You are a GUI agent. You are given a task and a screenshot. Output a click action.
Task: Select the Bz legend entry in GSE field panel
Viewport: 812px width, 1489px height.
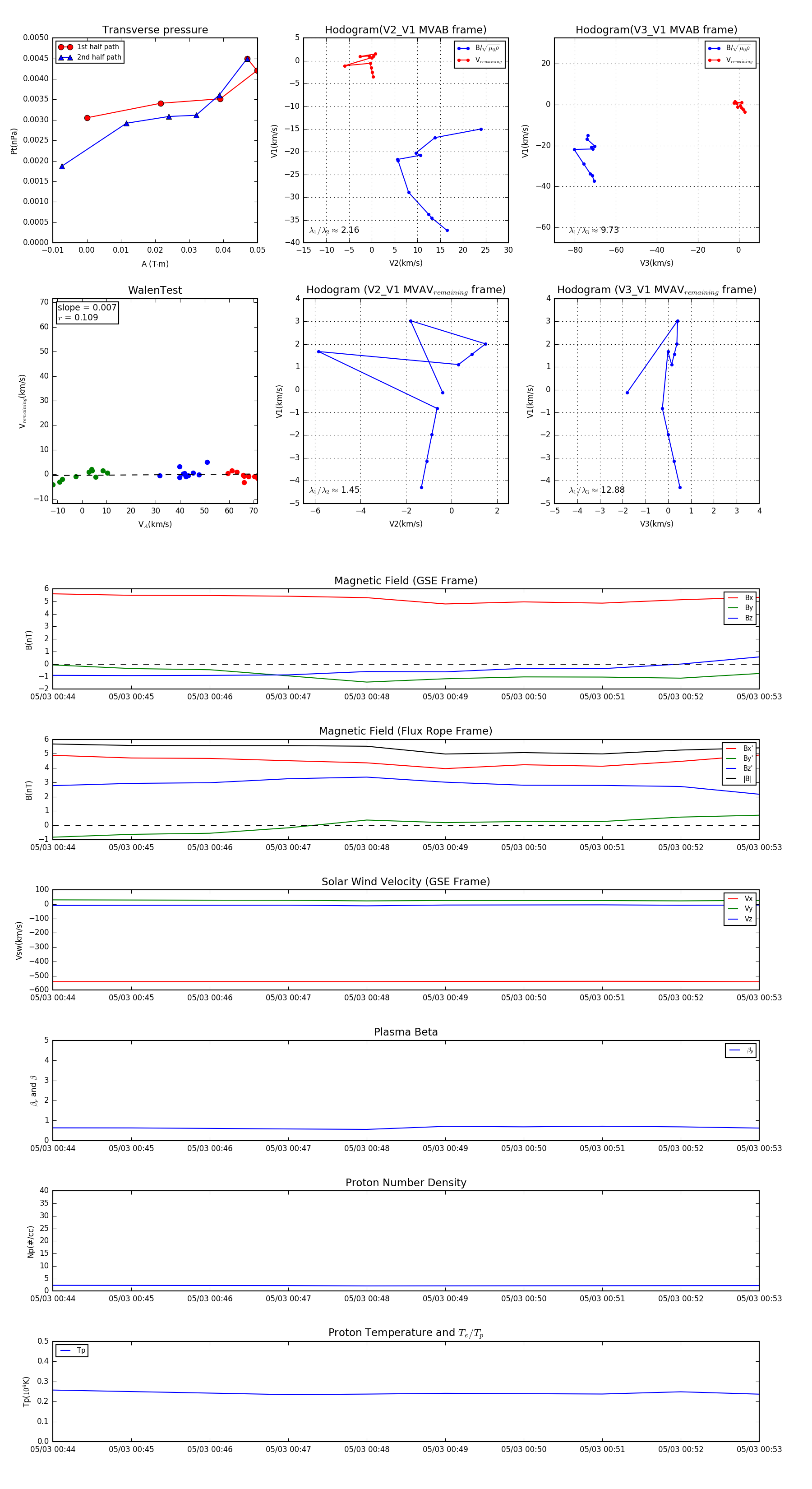(740, 618)
